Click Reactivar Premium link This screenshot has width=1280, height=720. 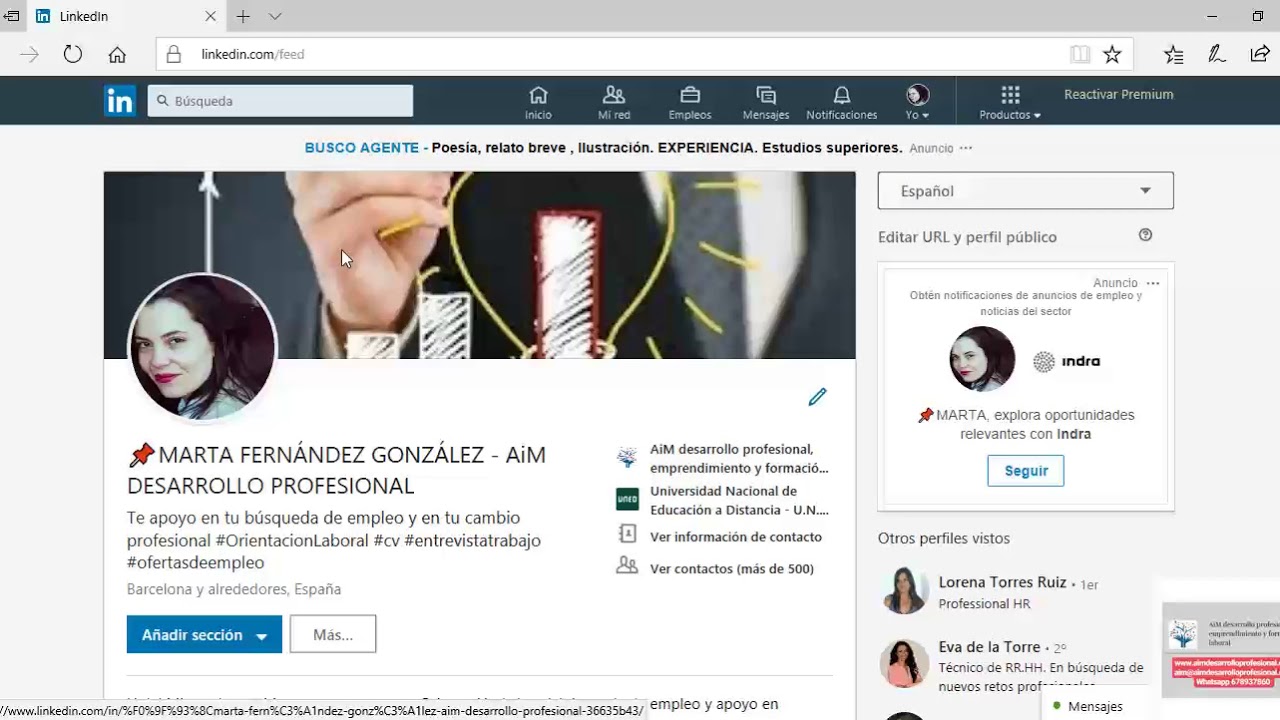click(x=1118, y=94)
